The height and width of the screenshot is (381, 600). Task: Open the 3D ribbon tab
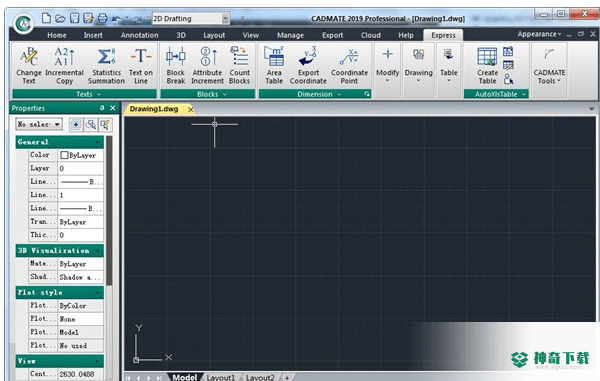pos(181,35)
